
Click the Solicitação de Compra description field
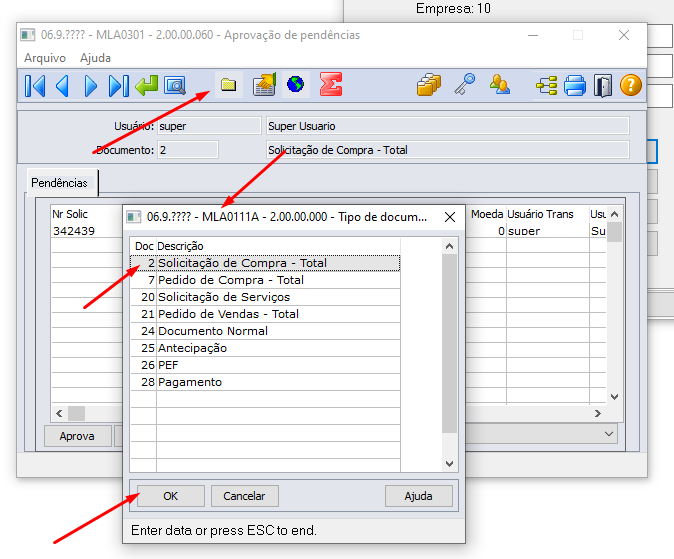point(447,150)
